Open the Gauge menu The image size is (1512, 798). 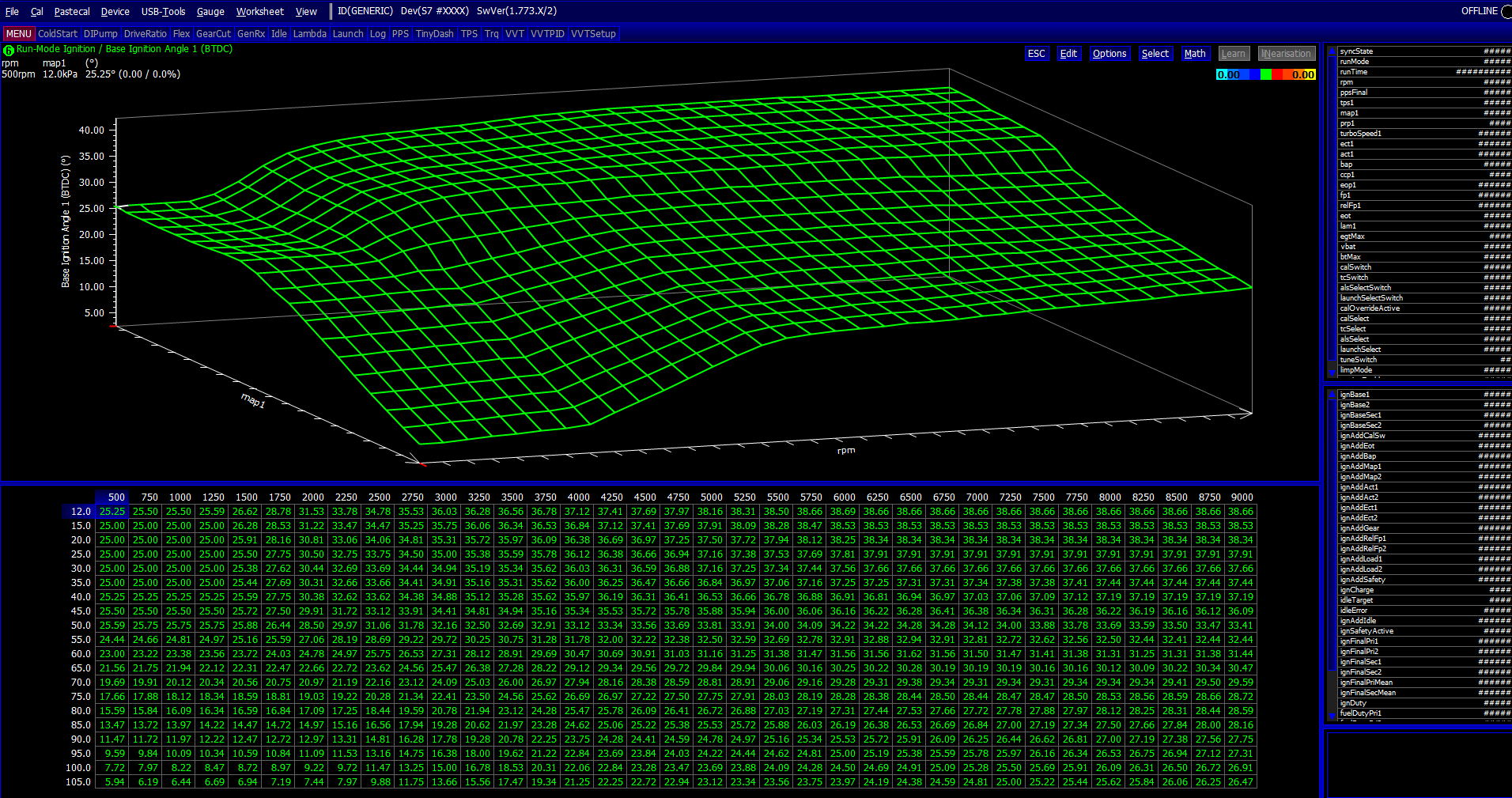pos(210,11)
